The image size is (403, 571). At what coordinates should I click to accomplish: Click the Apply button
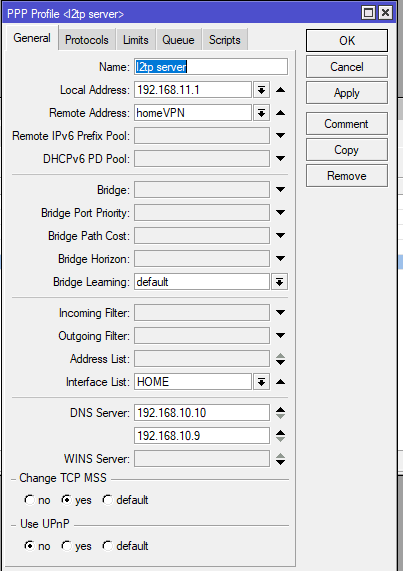point(347,93)
